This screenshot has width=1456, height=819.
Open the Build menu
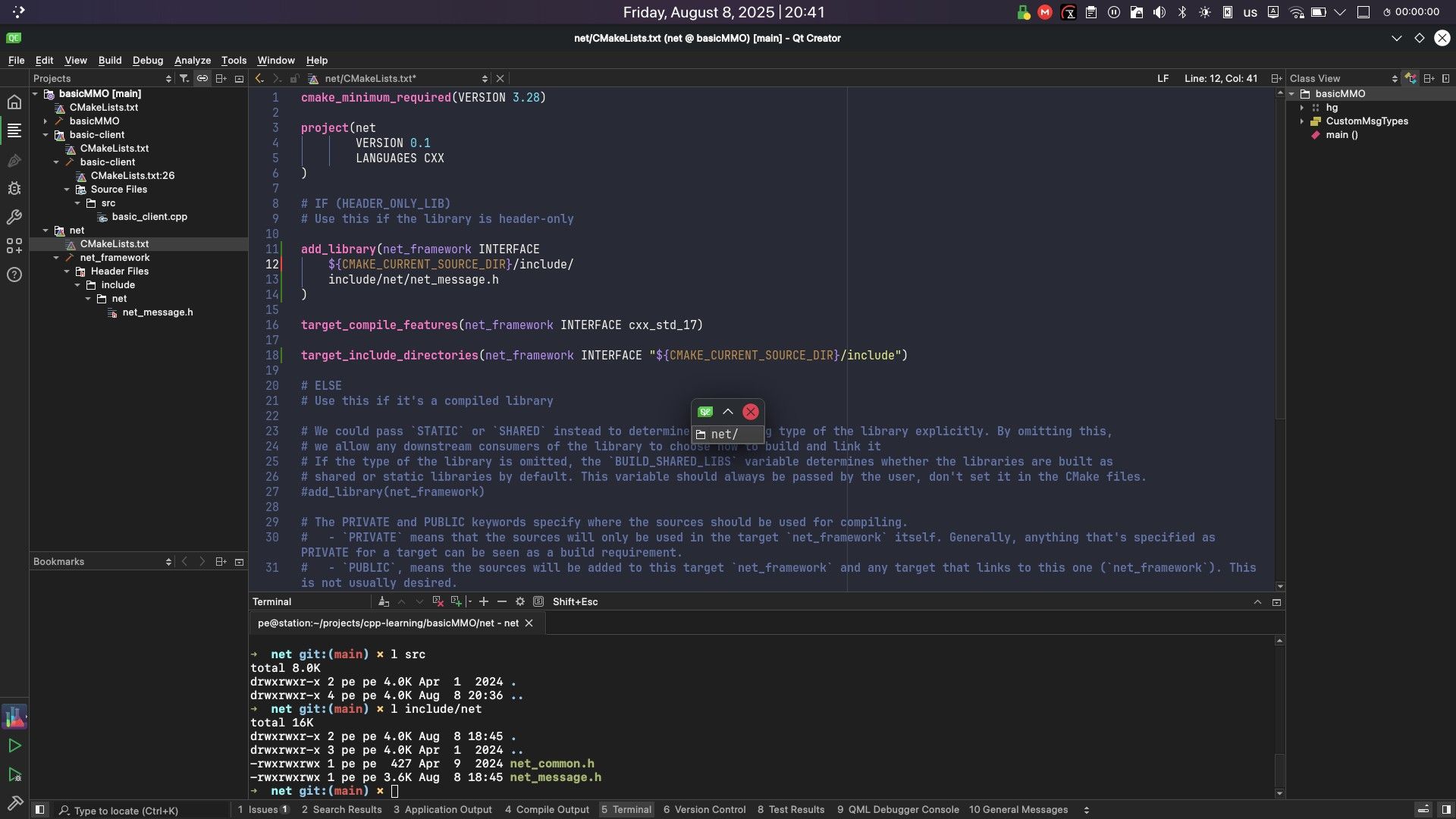pos(110,61)
